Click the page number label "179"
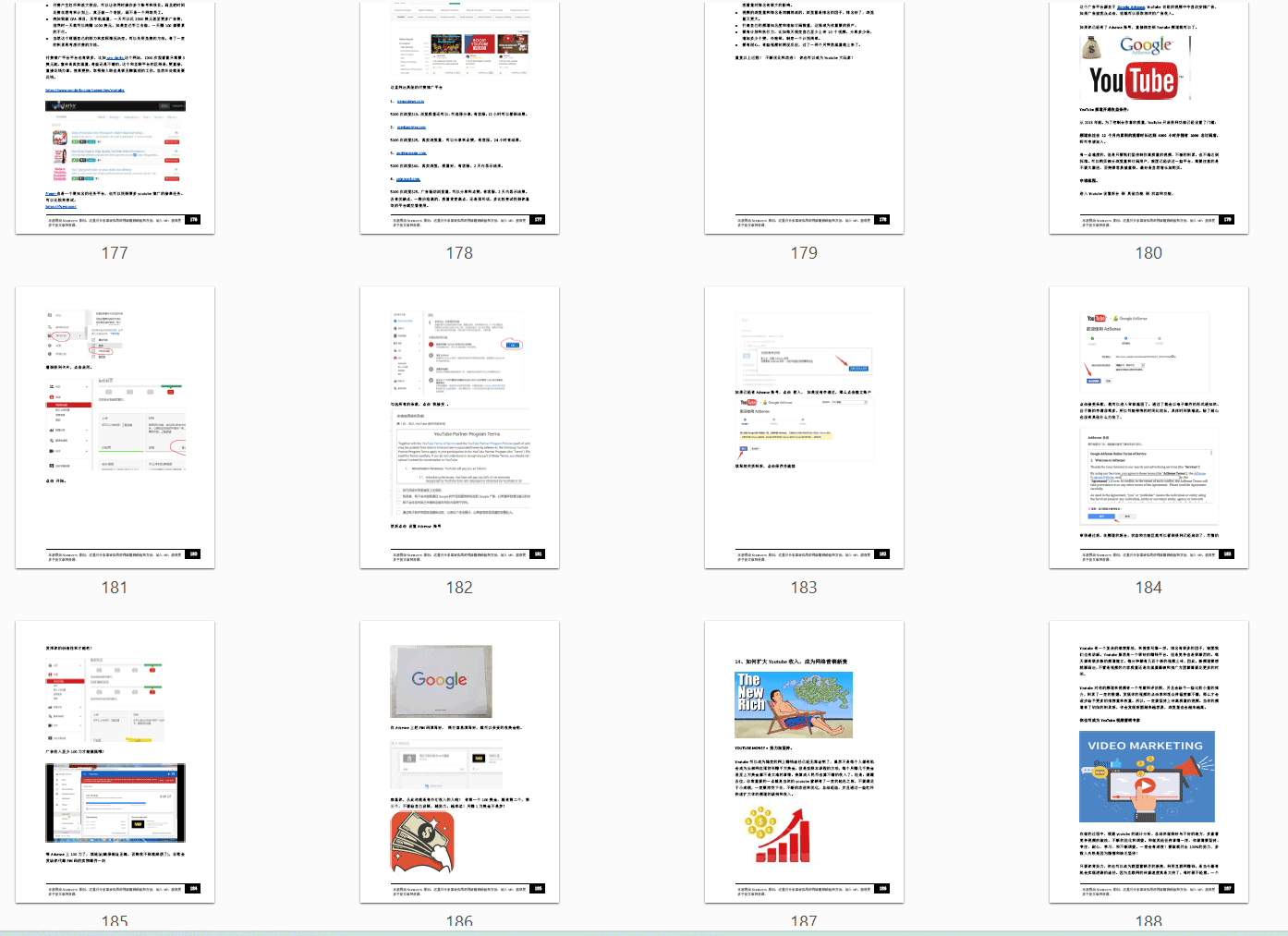This screenshot has width=1288, height=936. tap(804, 253)
